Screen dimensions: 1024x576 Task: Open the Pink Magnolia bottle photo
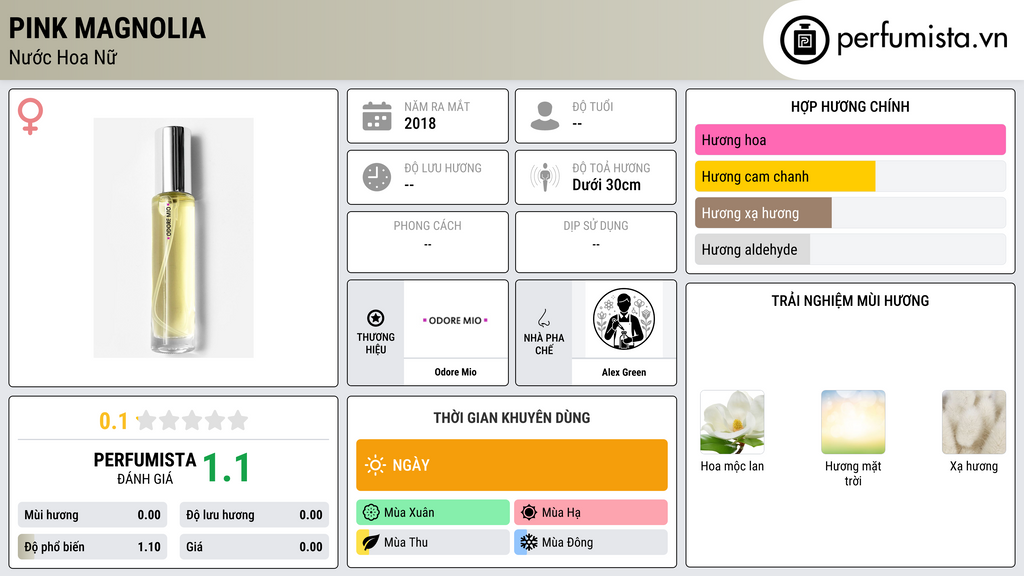click(x=173, y=238)
